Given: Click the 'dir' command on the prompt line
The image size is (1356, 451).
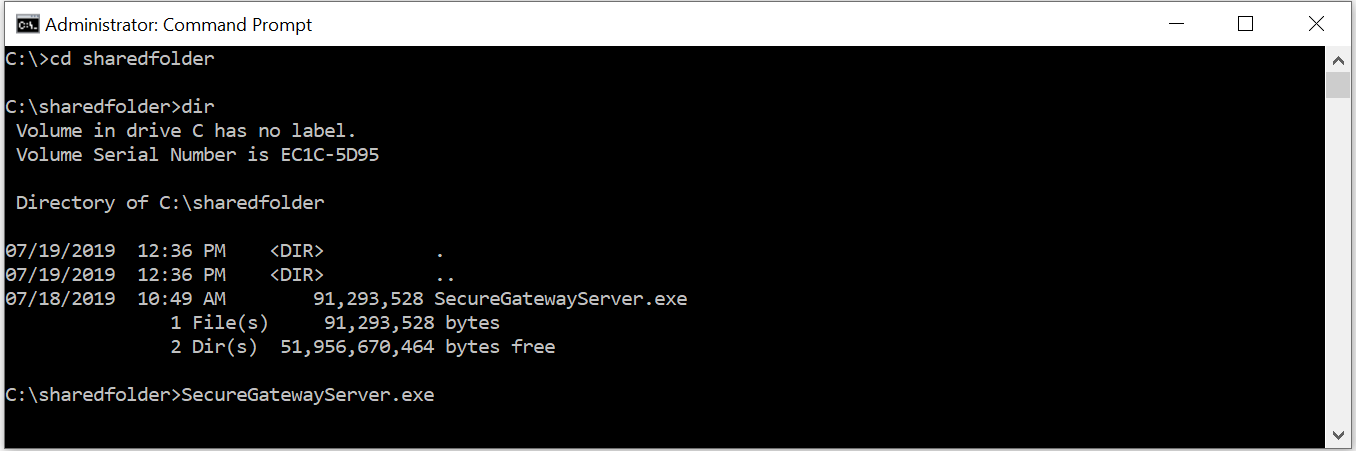Looking at the screenshot, I should pos(198,107).
